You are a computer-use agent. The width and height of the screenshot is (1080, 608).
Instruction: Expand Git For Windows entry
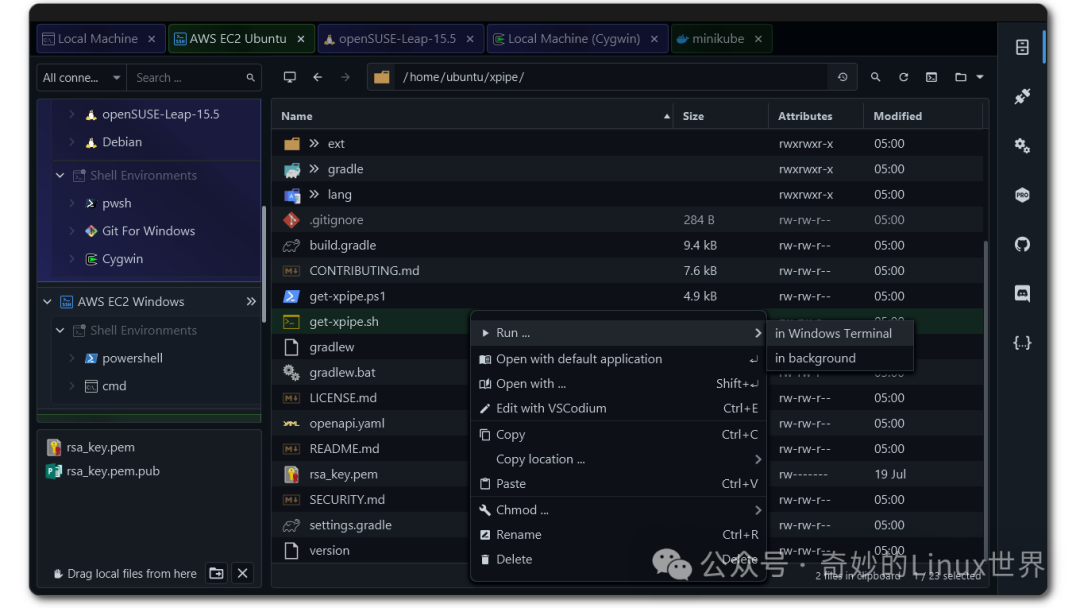pyautogui.click(x=72, y=231)
